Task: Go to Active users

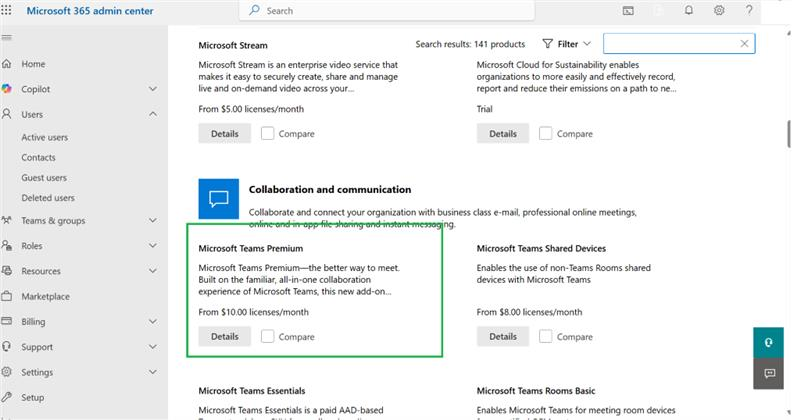Action: pyautogui.click(x=44, y=137)
